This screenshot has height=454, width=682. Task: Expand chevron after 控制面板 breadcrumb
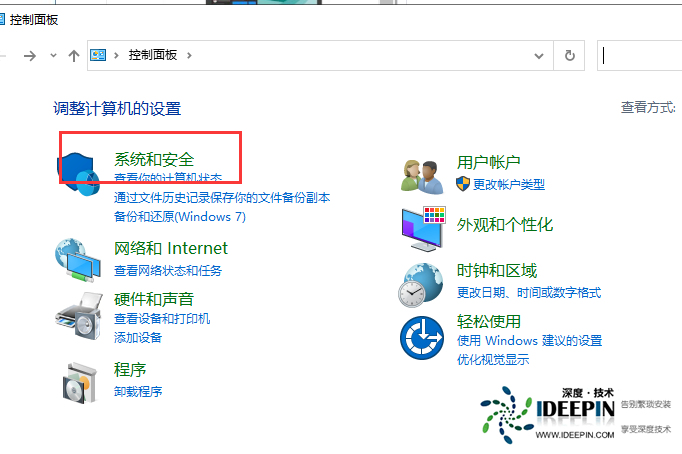[189, 55]
